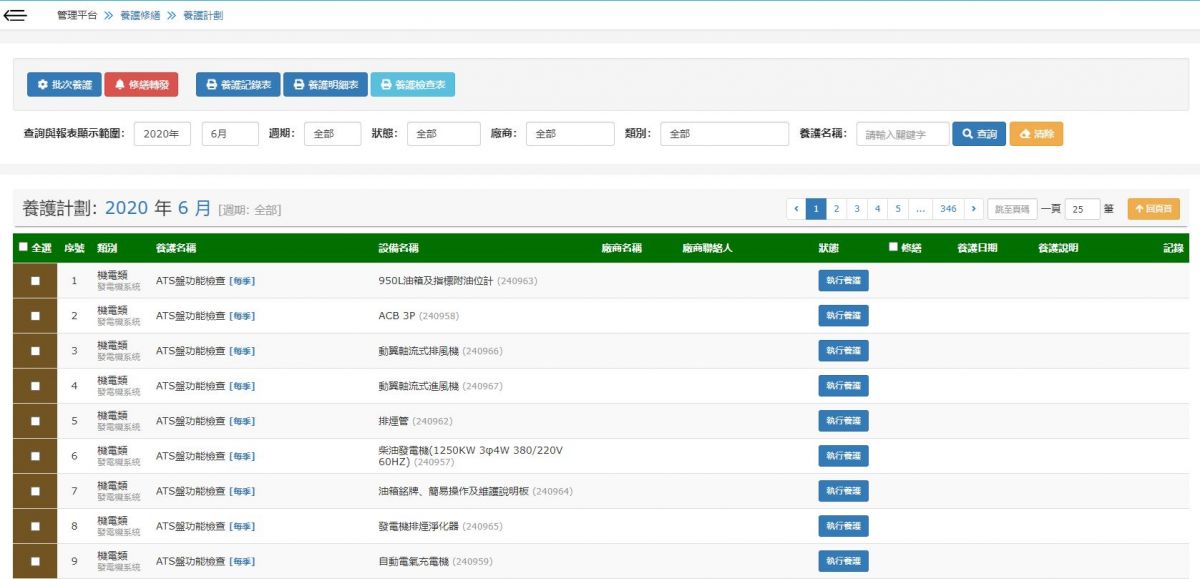1200x579 pixels.
Task: Click the 養護計劃: 2020 年 6 月 heading
Action: click(x=117, y=208)
